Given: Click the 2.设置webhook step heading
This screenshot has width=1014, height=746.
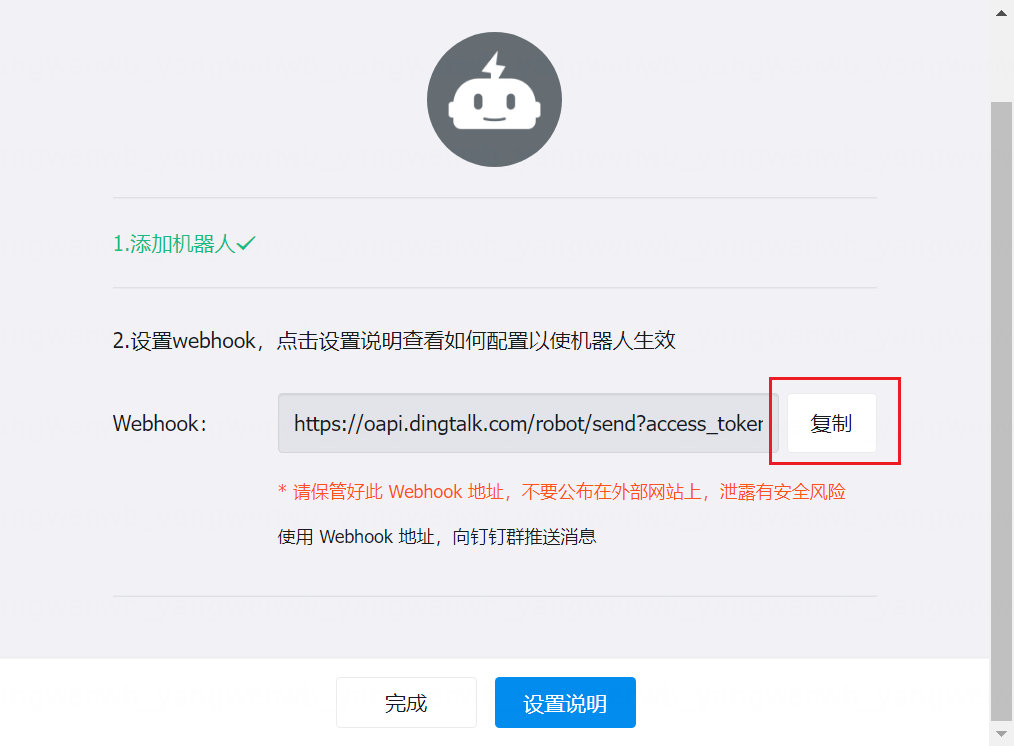Looking at the screenshot, I should point(185,341).
